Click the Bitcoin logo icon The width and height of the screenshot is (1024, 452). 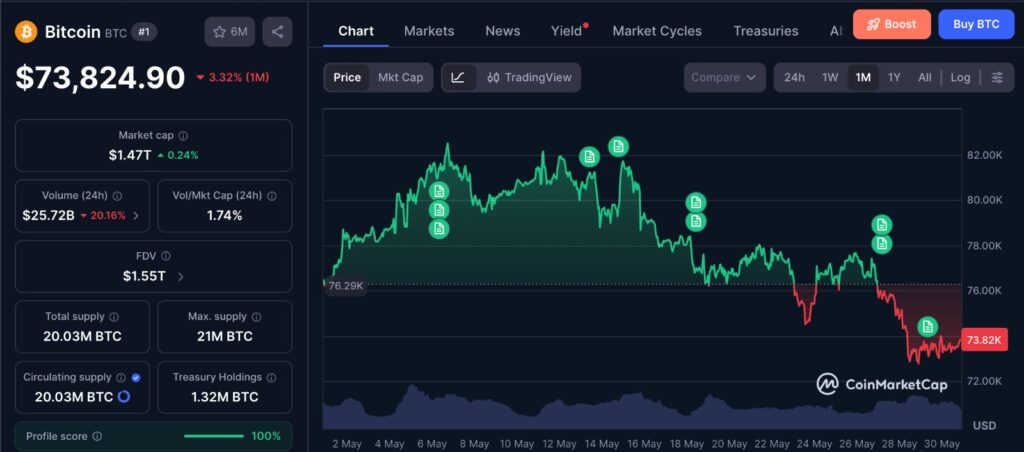(x=26, y=31)
